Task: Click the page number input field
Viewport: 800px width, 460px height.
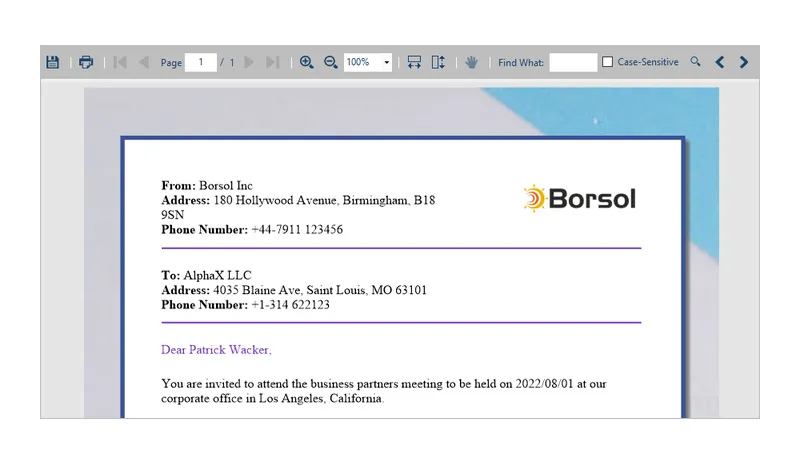Action: tap(201, 62)
